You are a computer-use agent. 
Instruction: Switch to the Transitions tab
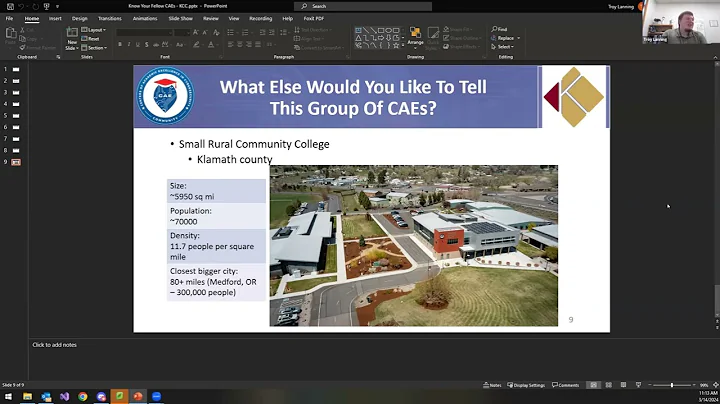110,18
